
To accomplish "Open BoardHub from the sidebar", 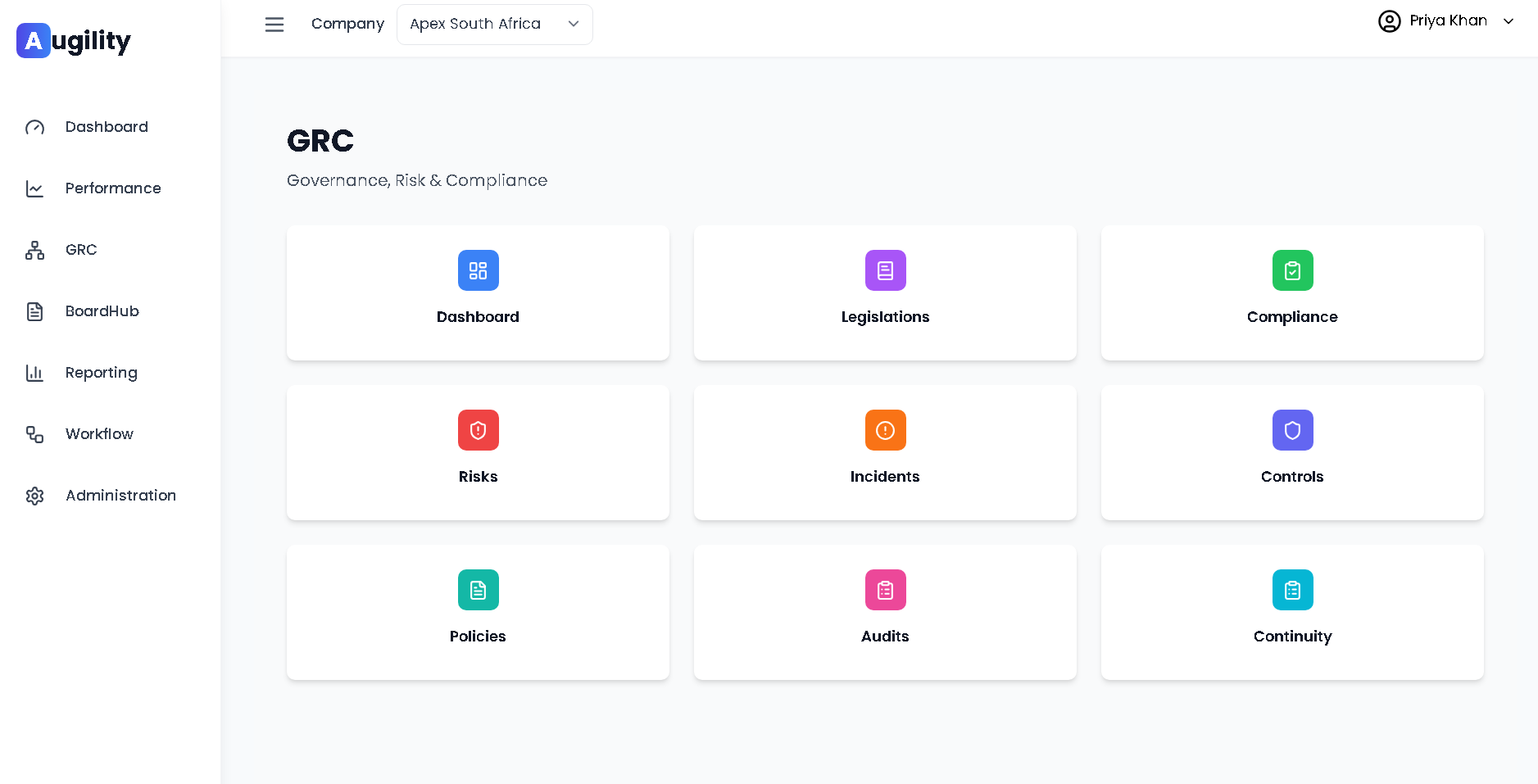I will (x=102, y=311).
